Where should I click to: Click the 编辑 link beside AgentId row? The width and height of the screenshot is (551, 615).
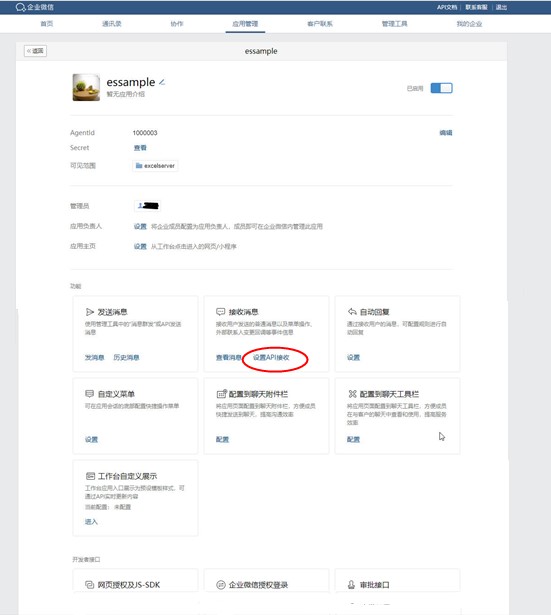click(446, 133)
